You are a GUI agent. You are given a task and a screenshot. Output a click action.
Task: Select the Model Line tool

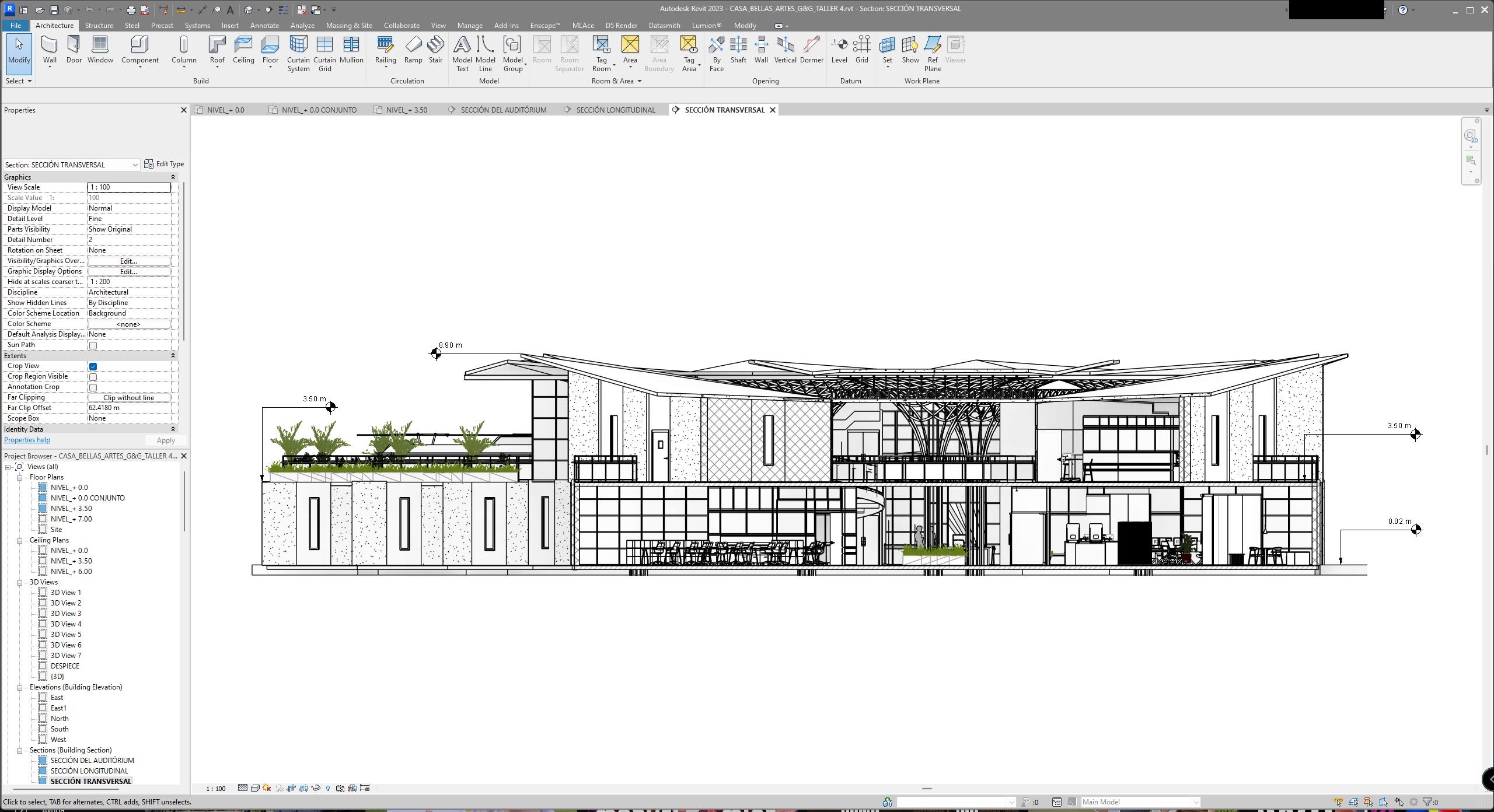pyautogui.click(x=486, y=54)
